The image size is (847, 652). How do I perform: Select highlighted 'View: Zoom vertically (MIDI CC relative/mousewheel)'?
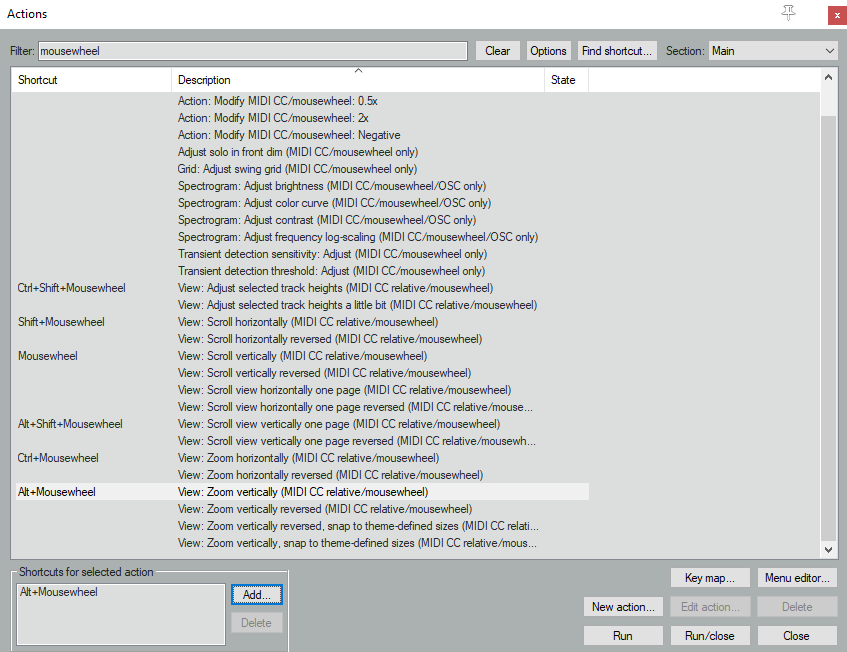pos(303,492)
